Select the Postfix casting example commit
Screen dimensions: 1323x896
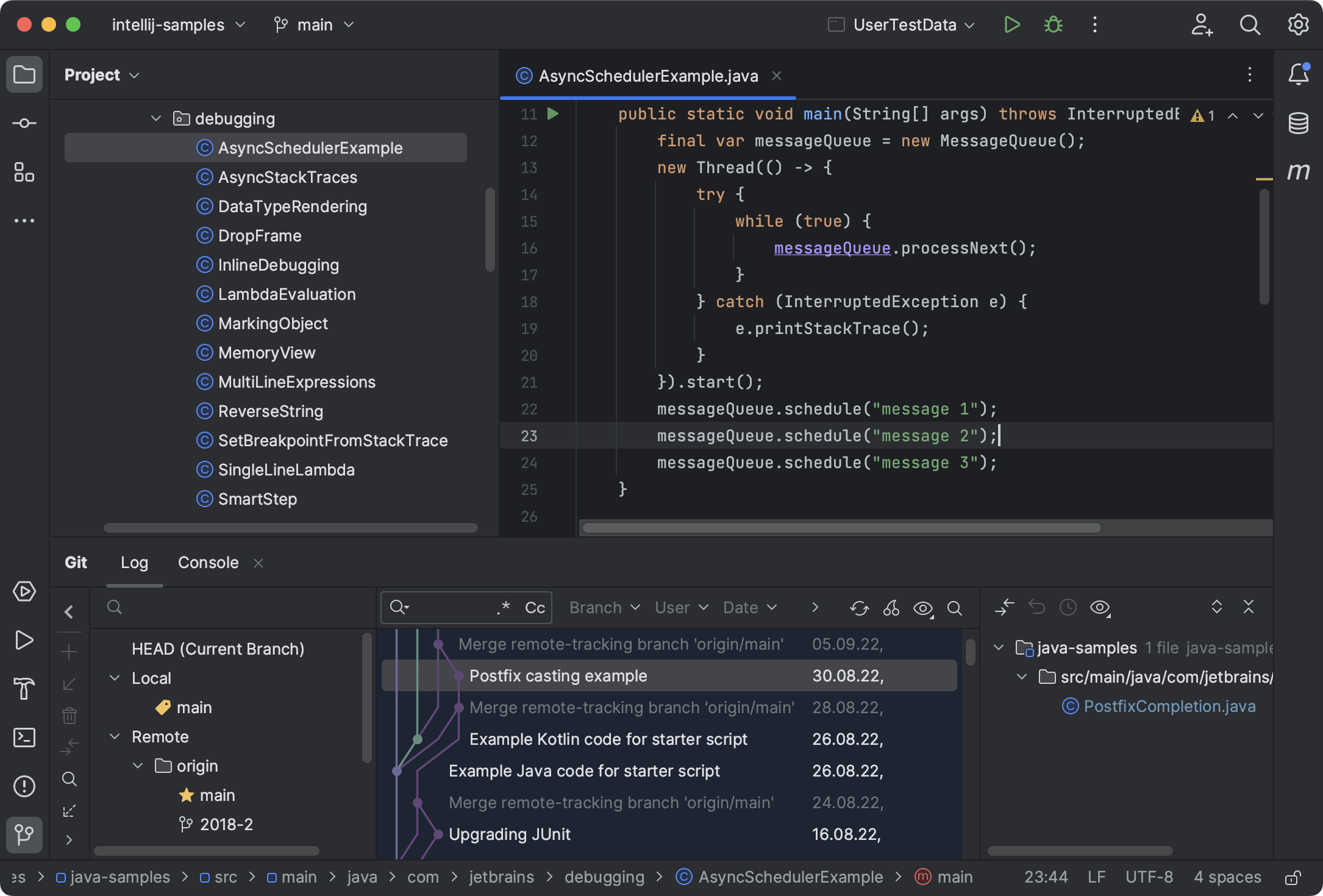pos(558,675)
